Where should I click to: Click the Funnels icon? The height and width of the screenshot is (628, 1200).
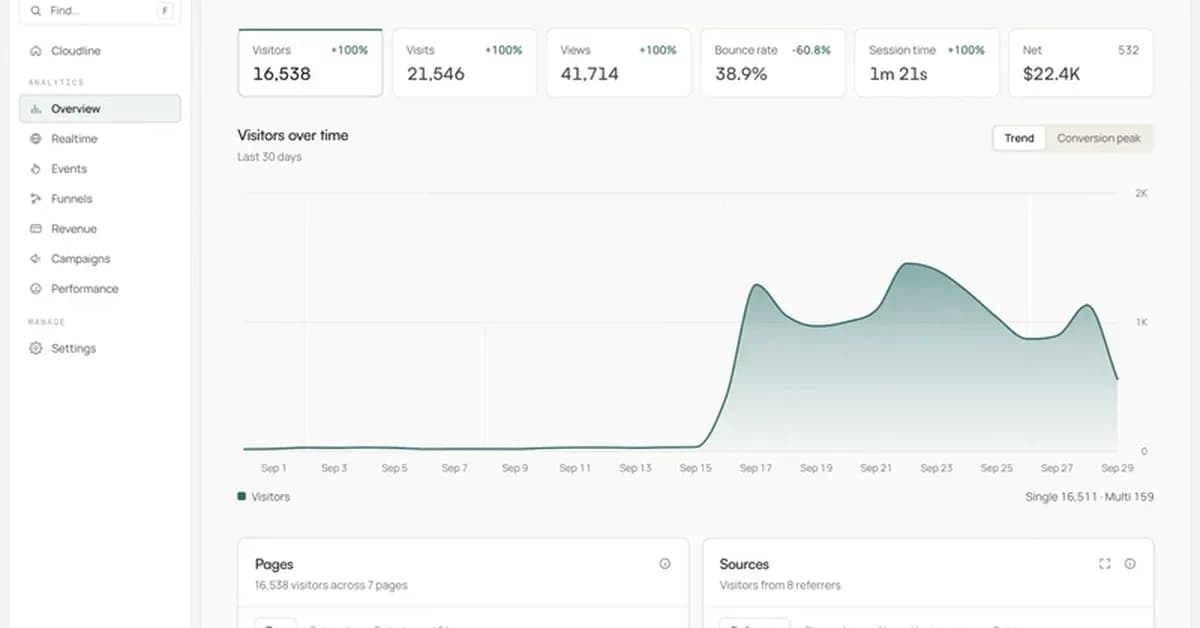(36, 199)
